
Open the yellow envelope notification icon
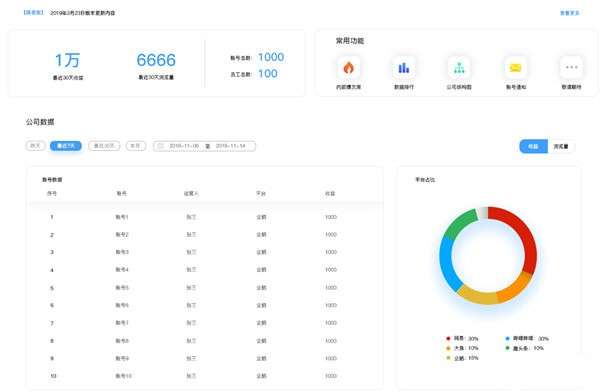[515, 68]
